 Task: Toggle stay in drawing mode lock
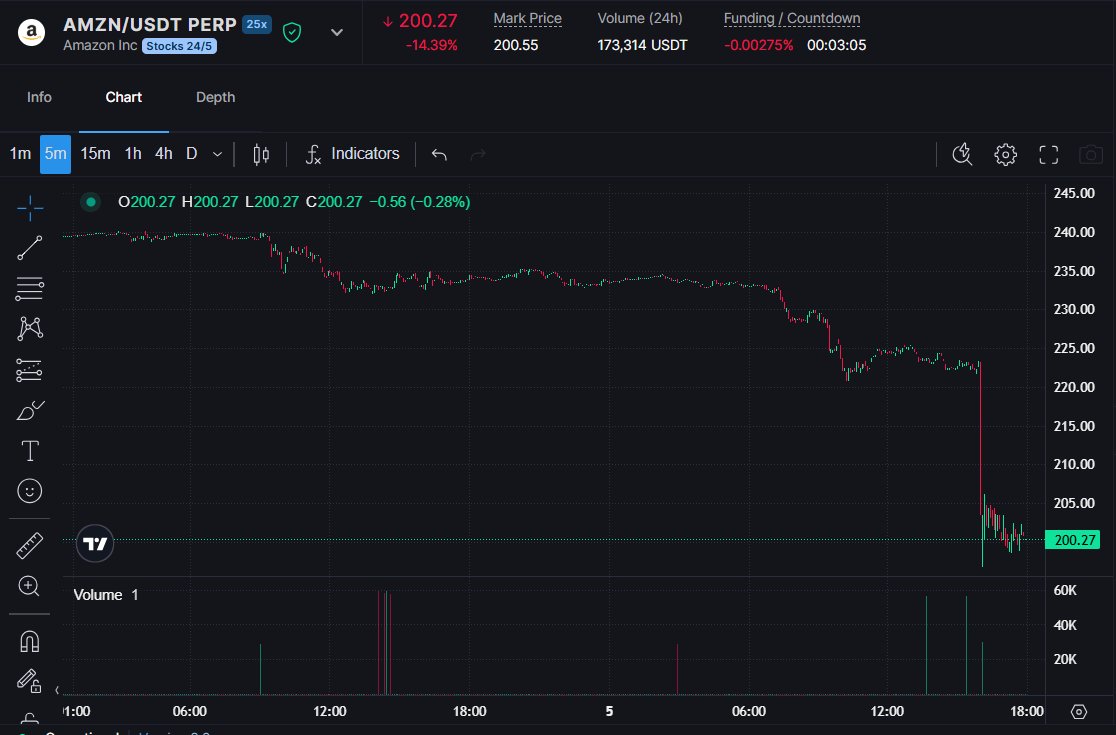tap(30, 681)
